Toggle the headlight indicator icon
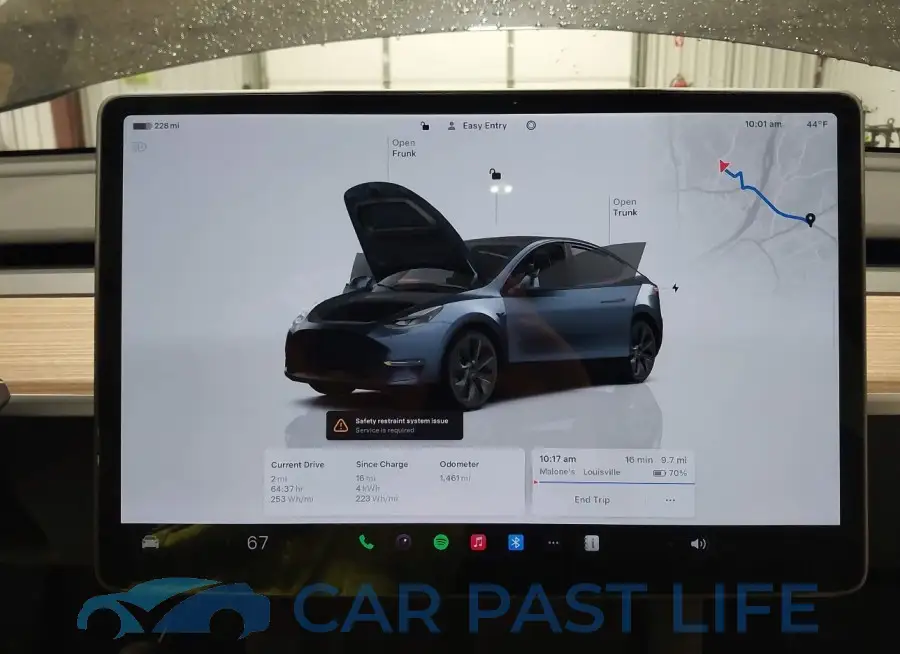The width and height of the screenshot is (900, 654). 139,148
